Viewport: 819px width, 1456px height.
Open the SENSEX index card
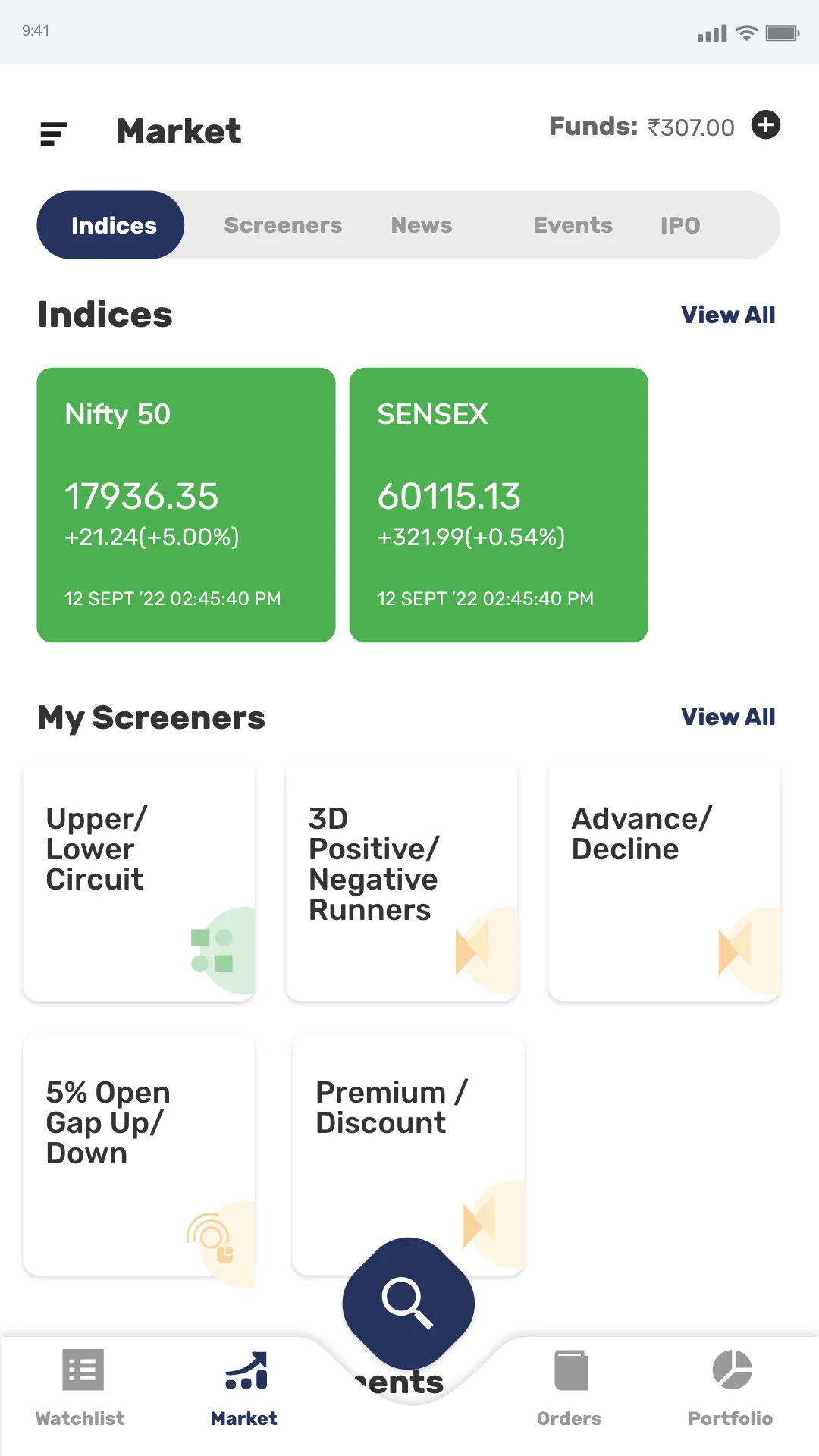click(x=498, y=505)
